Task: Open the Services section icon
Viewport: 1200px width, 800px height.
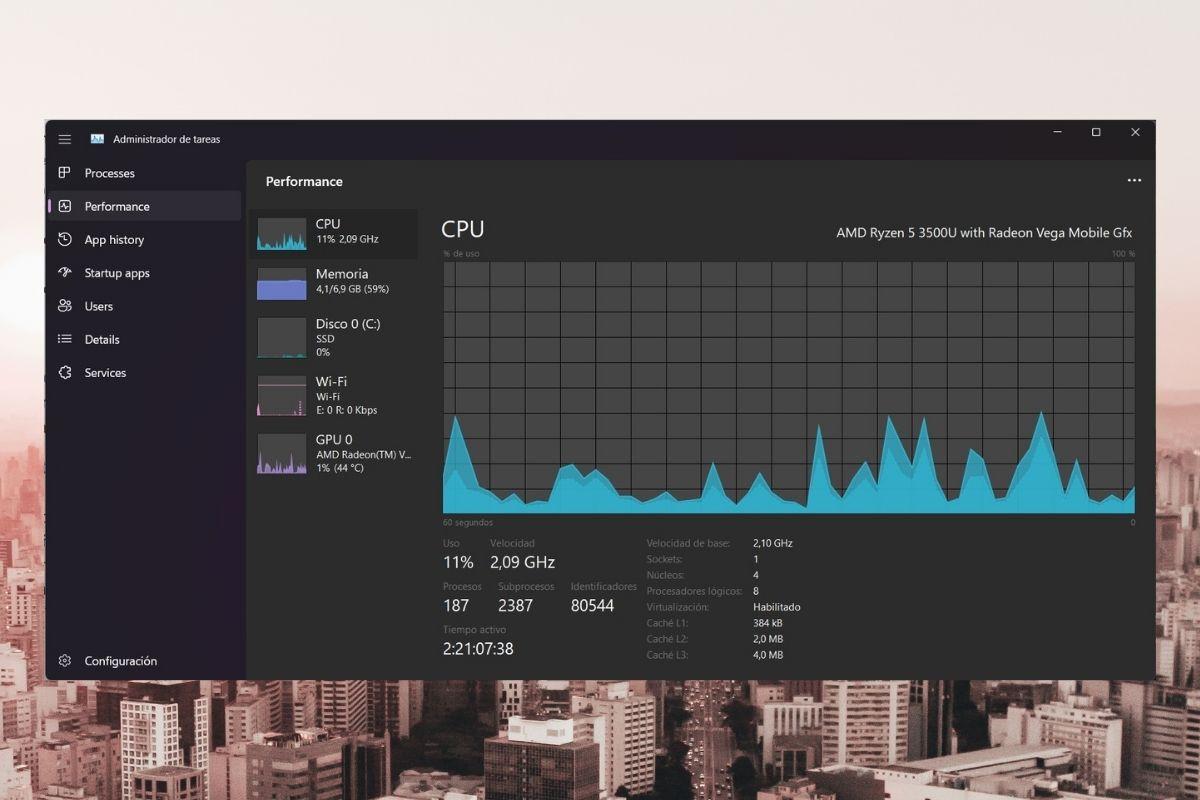Action: tap(64, 372)
